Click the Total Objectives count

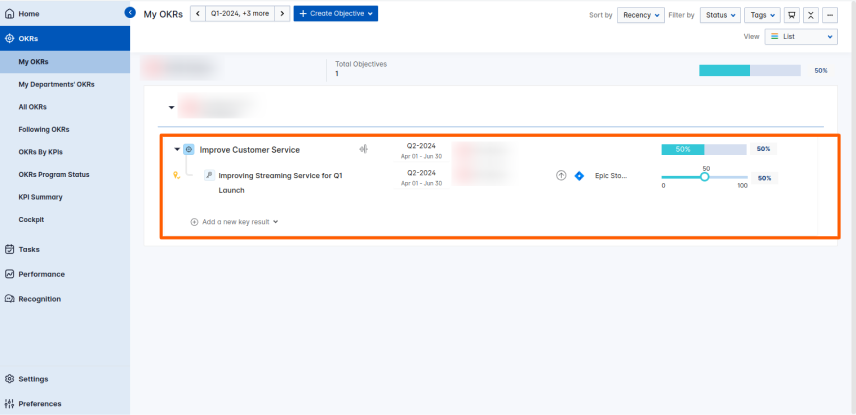[x=337, y=73]
